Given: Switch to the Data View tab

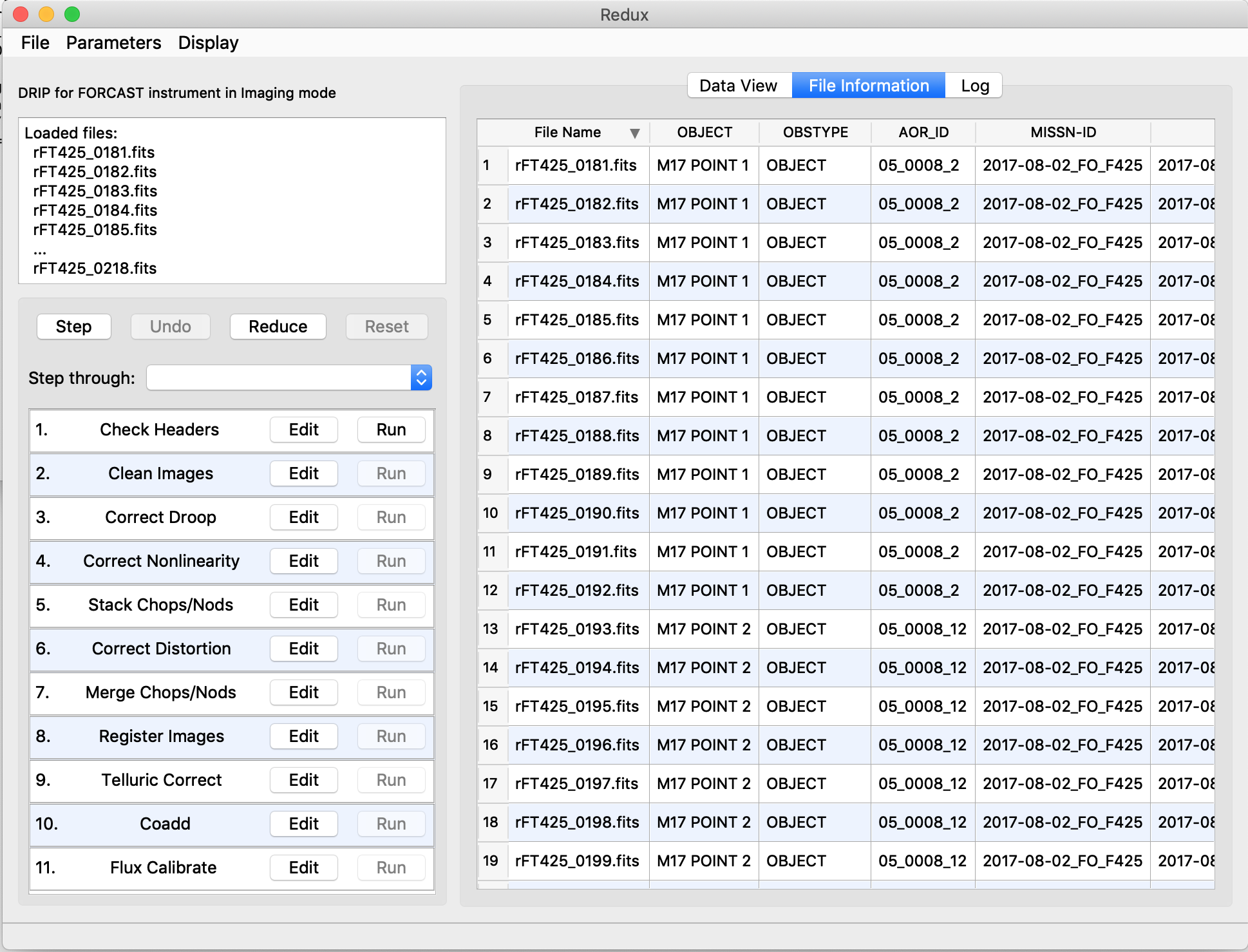Looking at the screenshot, I should [738, 85].
